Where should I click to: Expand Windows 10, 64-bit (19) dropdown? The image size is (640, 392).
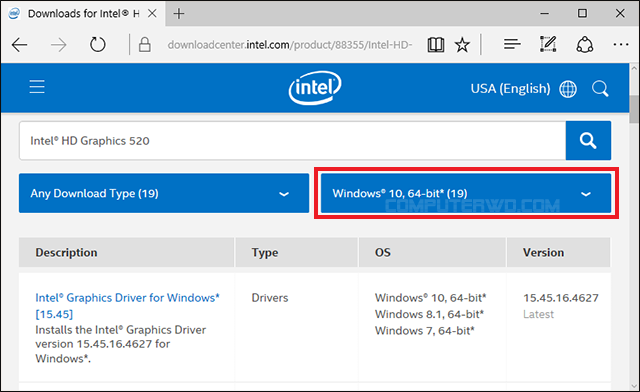pyautogui.click(x=466, y=193)
